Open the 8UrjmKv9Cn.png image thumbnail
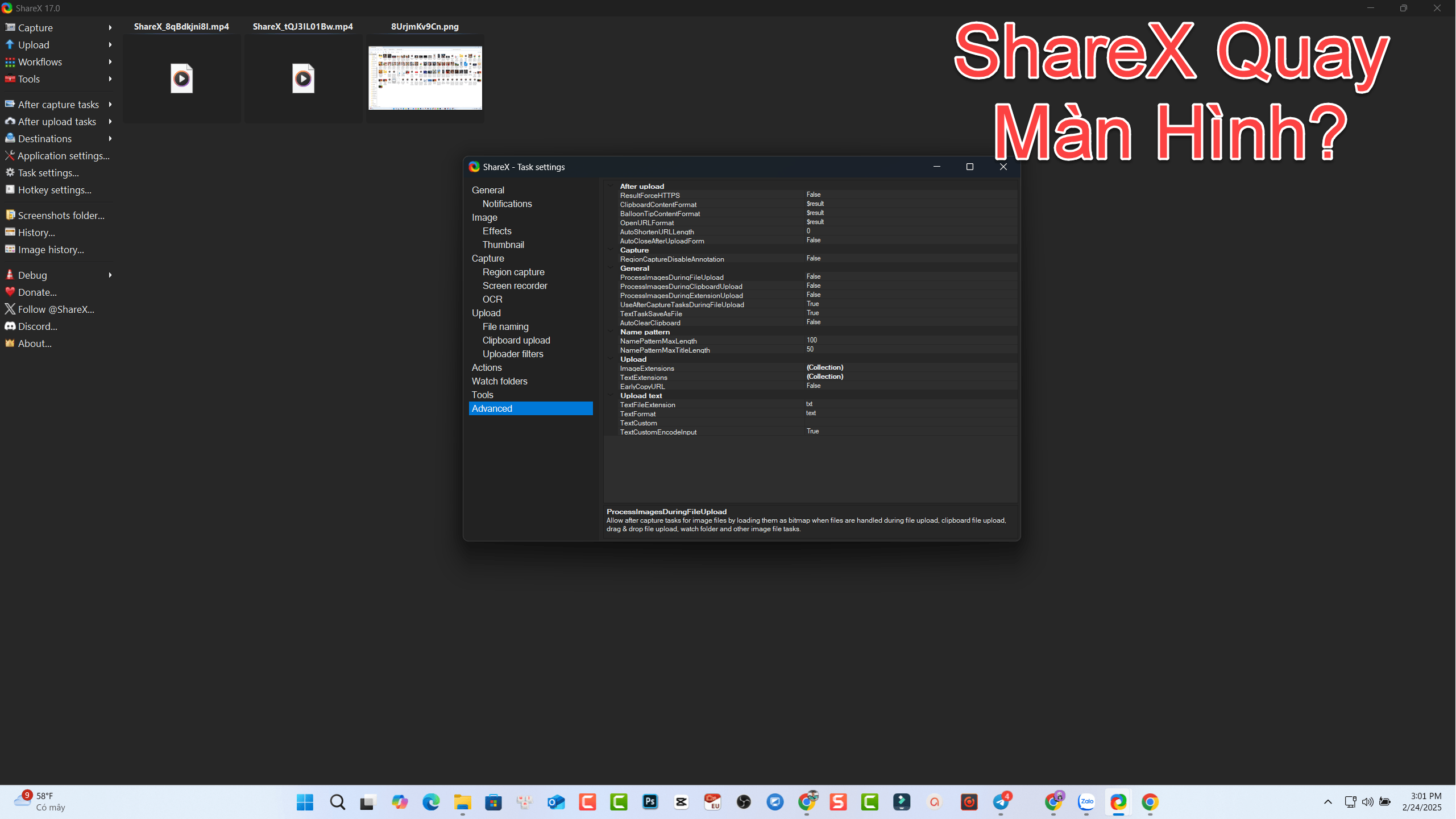 (425, 78)
